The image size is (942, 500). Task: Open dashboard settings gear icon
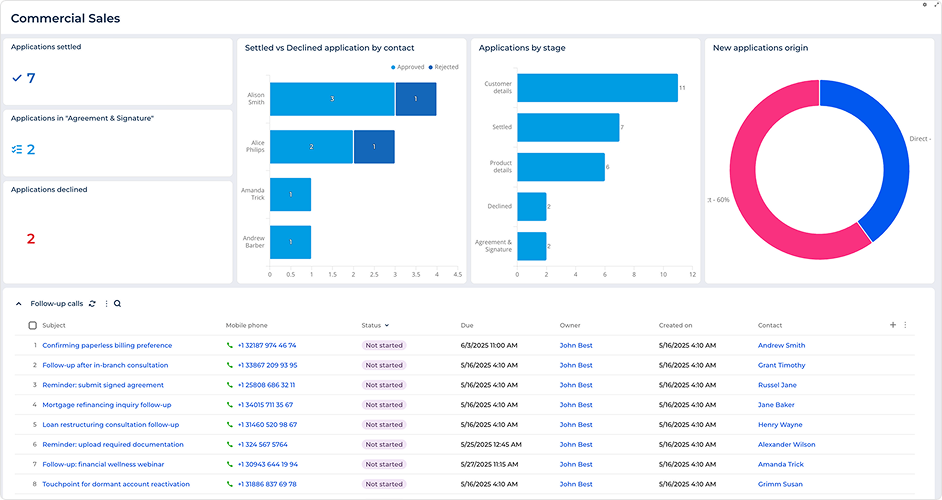click(x=924, y=5)
